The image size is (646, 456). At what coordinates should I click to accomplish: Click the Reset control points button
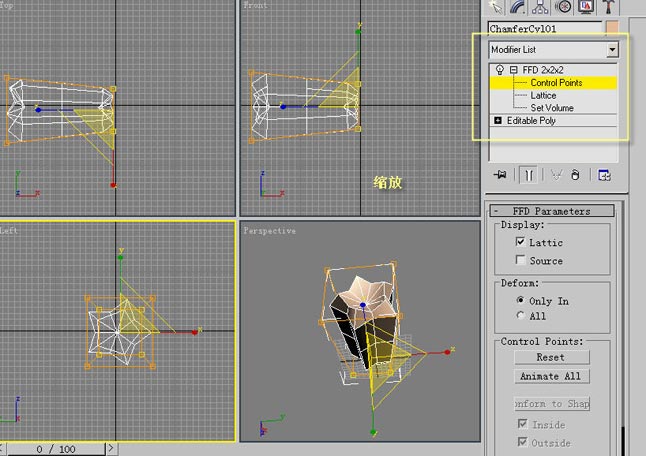coord(552,357)
